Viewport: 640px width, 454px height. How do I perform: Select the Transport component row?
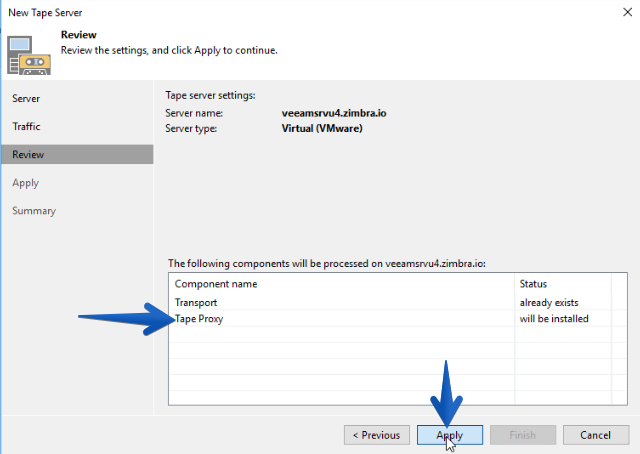(x=398, y=303)
